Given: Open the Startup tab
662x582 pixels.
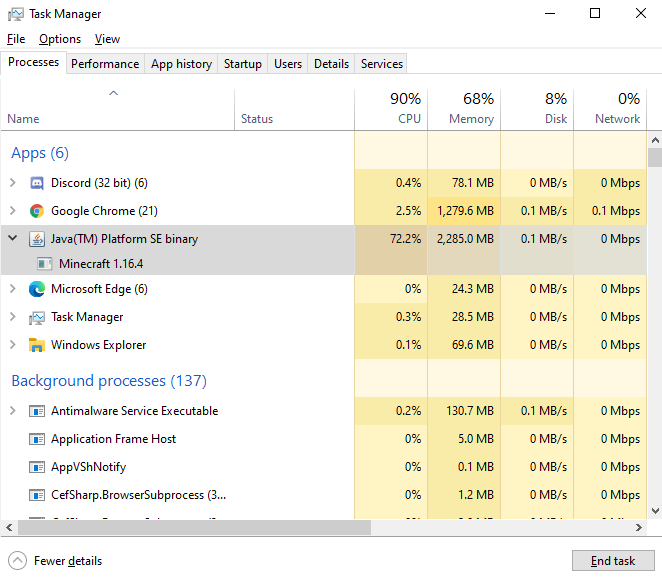Looking at the screenshot, I should point(242,63).
